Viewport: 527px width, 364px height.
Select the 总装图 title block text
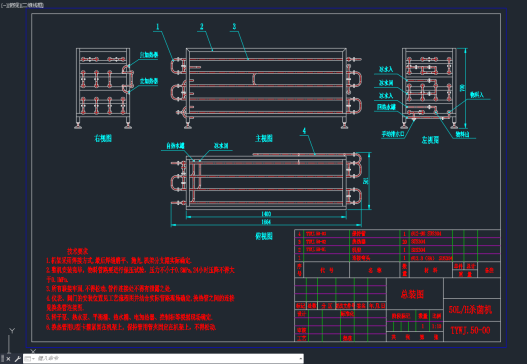coord(412,294)
